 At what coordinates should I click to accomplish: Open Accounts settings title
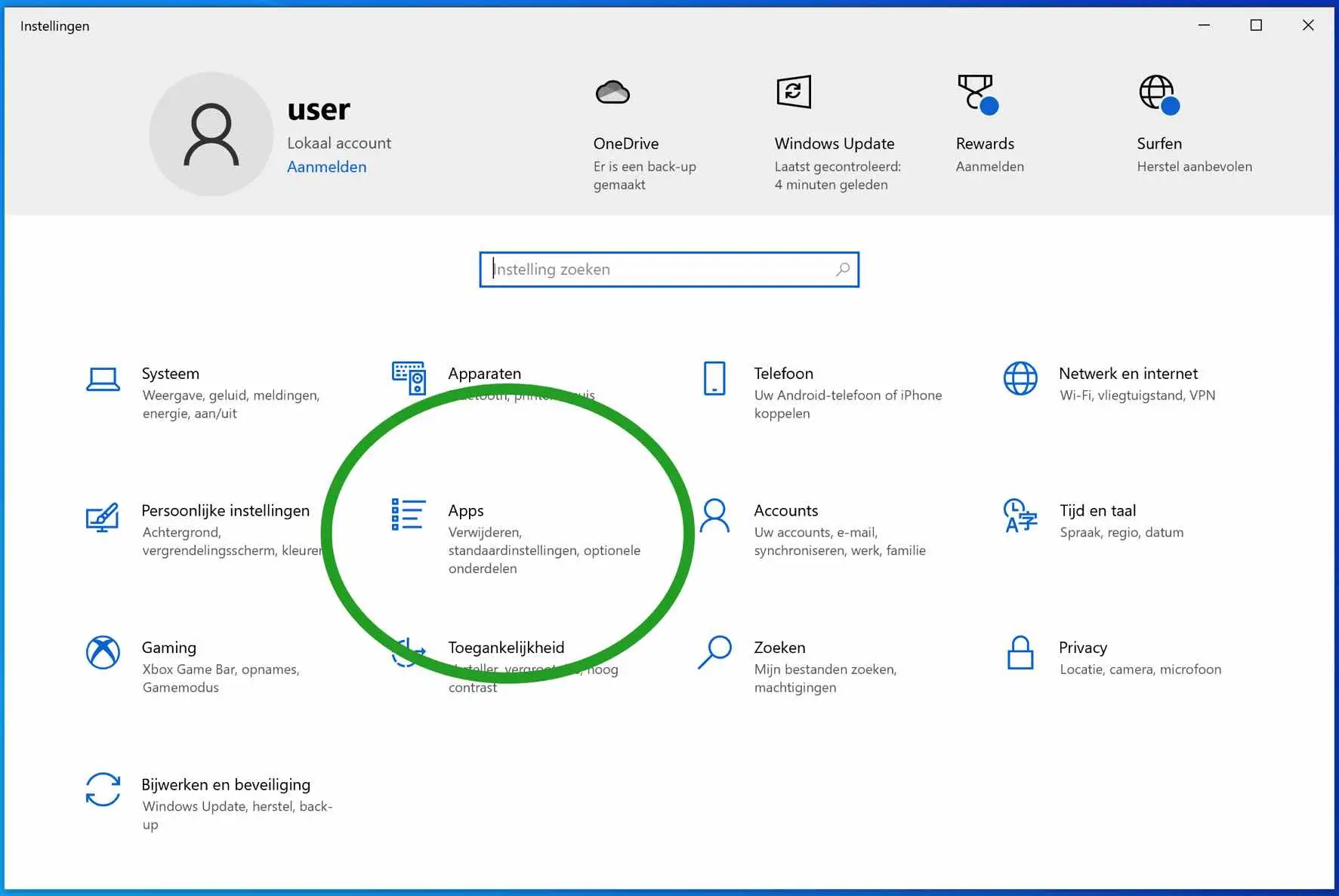click(785, 511)
